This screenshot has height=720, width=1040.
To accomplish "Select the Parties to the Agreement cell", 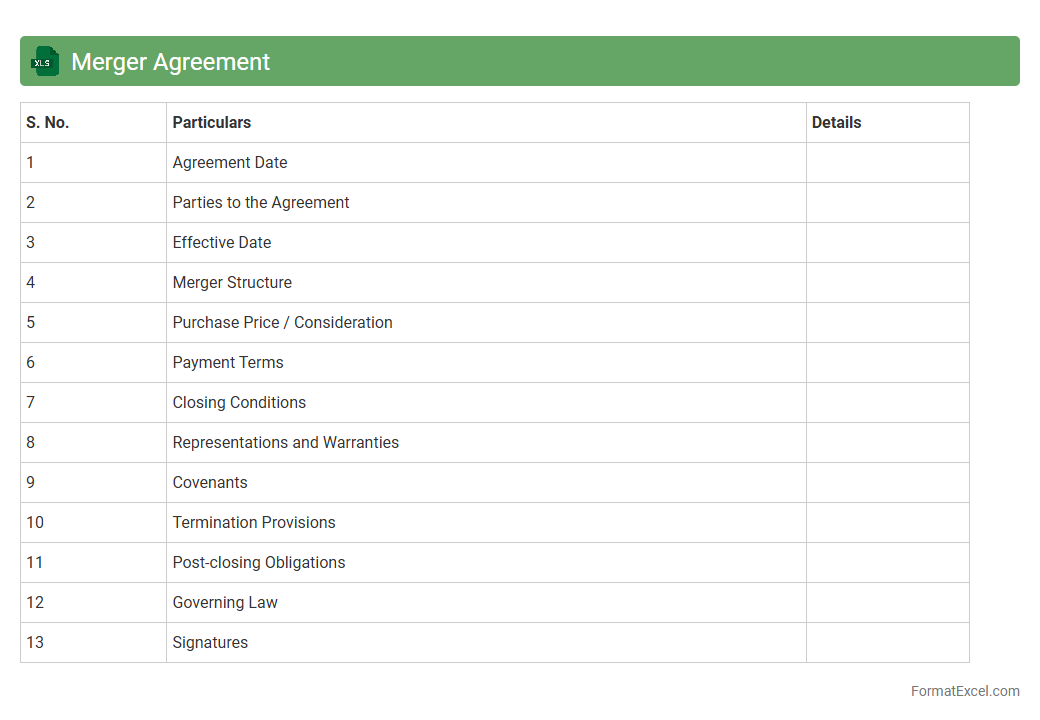I will point(261,202).
